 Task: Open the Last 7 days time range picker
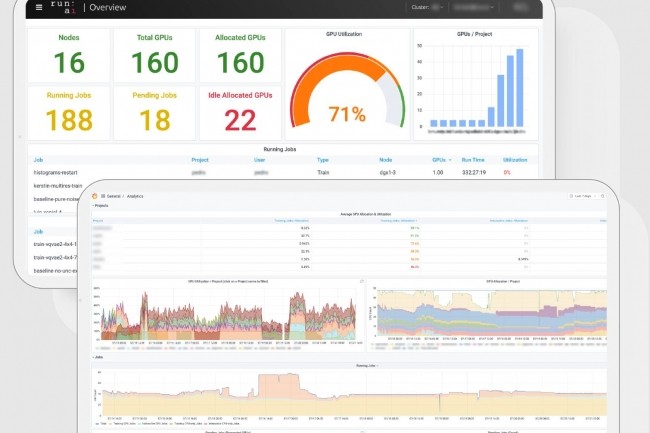point(582,196)
